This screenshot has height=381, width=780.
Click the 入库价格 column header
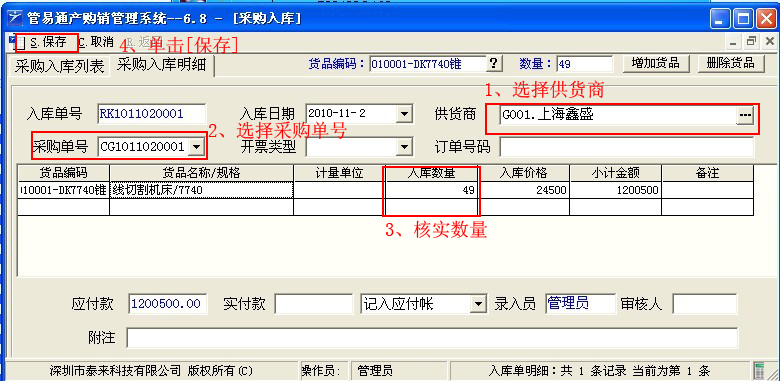[x=524, y=173]
